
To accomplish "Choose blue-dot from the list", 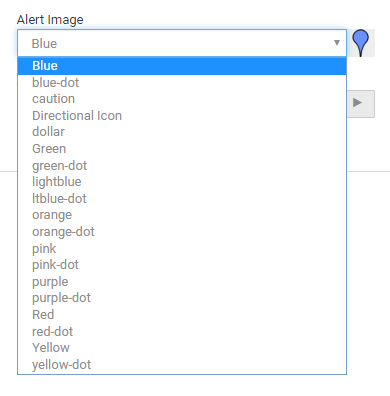I will pos(182,83).
